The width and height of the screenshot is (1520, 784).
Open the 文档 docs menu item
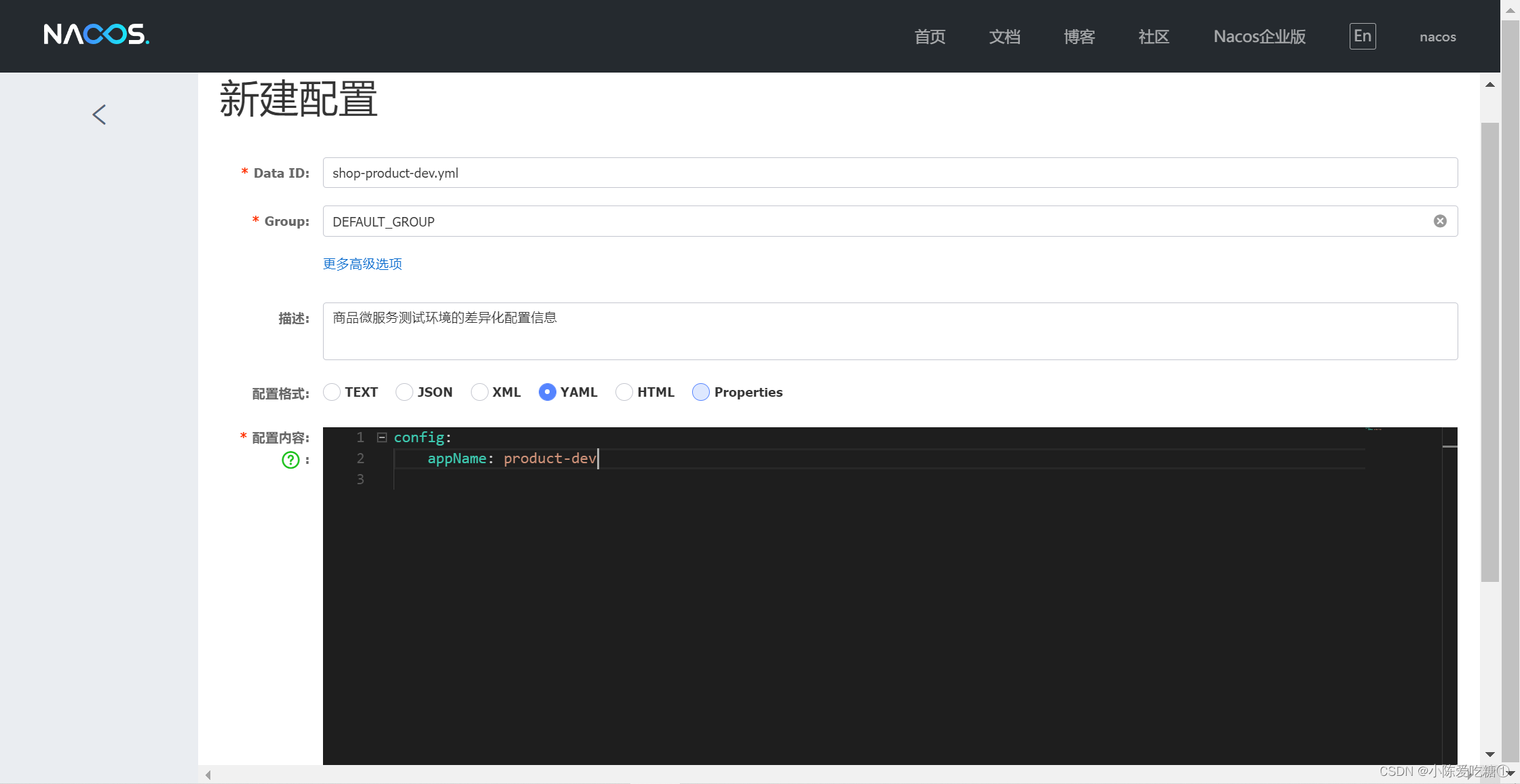pos(1004,37)
